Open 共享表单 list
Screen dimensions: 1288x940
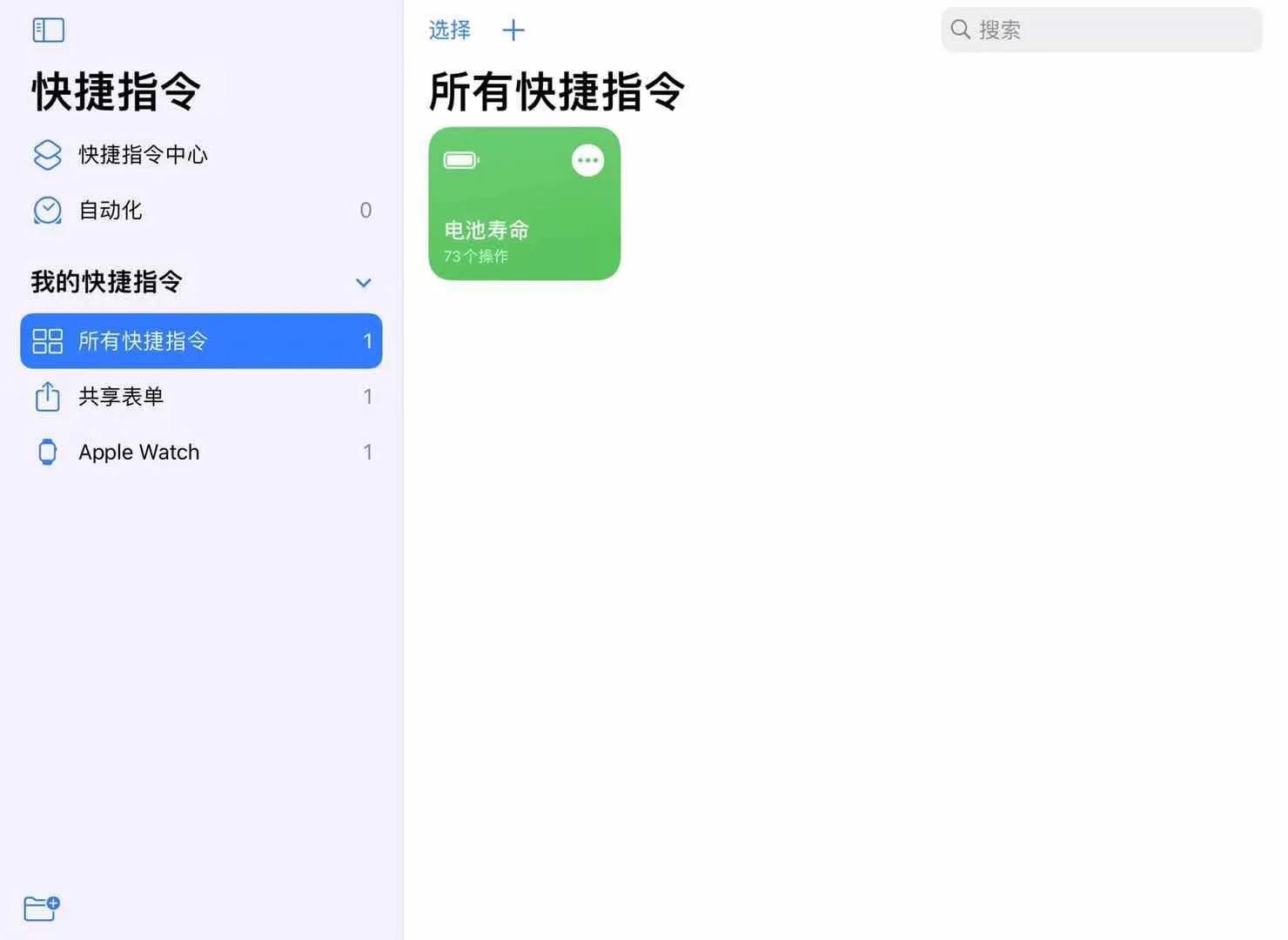click(201, 397)
